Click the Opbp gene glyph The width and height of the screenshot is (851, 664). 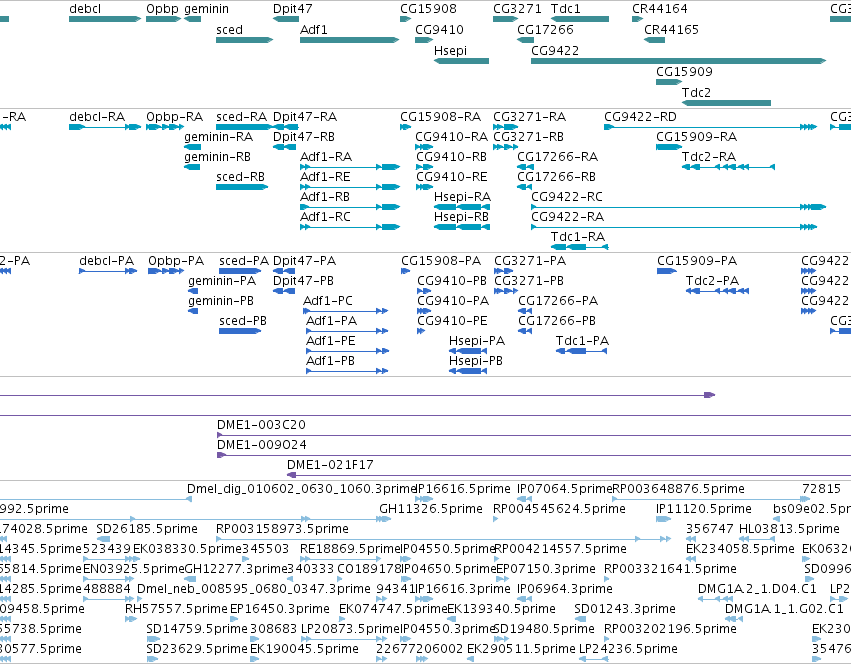point(163,19)
